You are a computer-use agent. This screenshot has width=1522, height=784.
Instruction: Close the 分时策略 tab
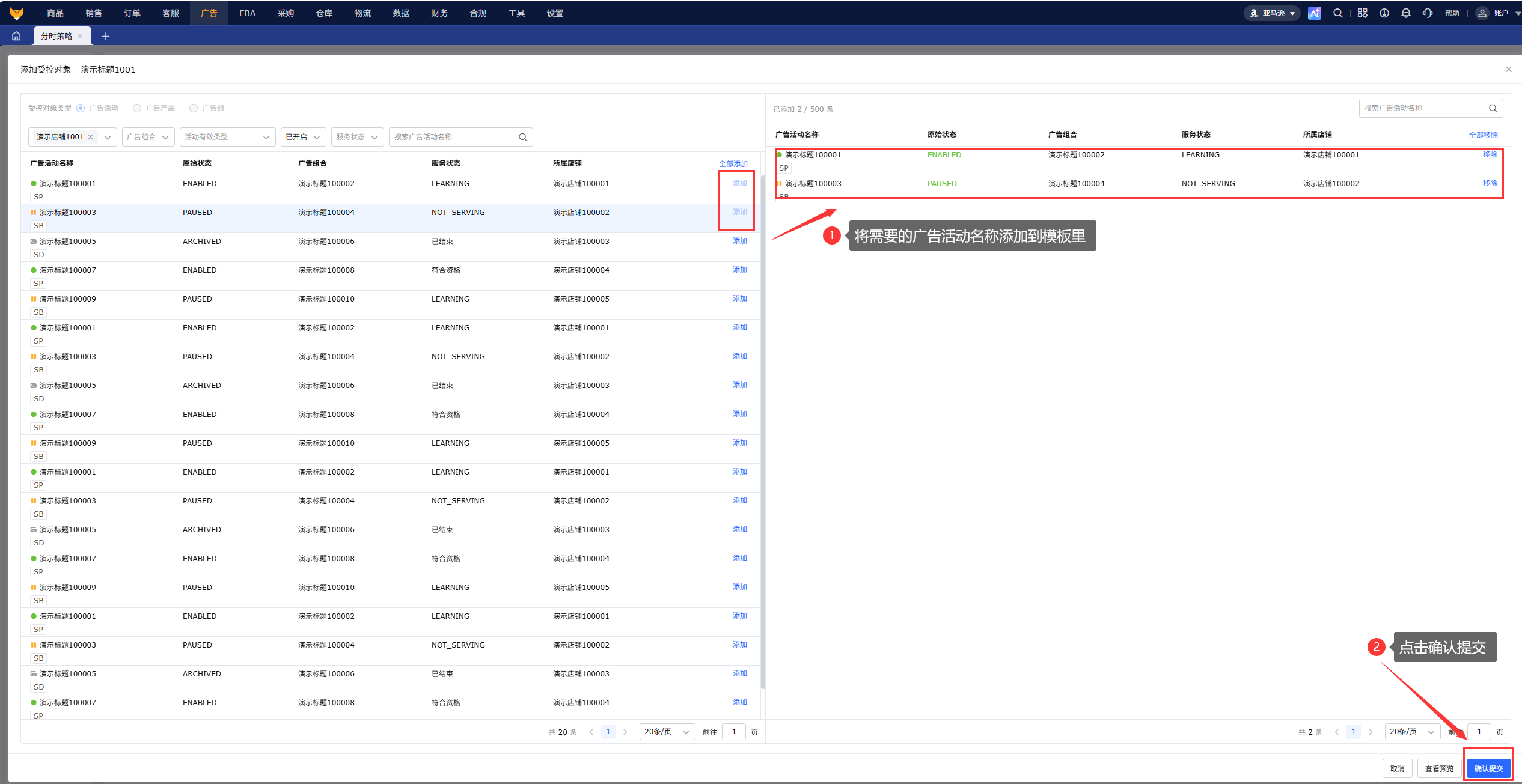point(80,36)
